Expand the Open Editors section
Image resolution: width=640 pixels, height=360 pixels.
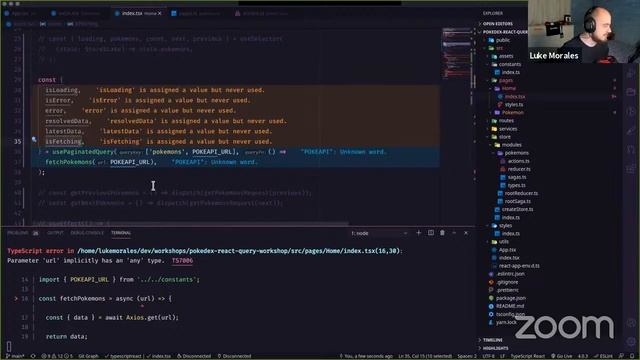[x=498, y=24]
